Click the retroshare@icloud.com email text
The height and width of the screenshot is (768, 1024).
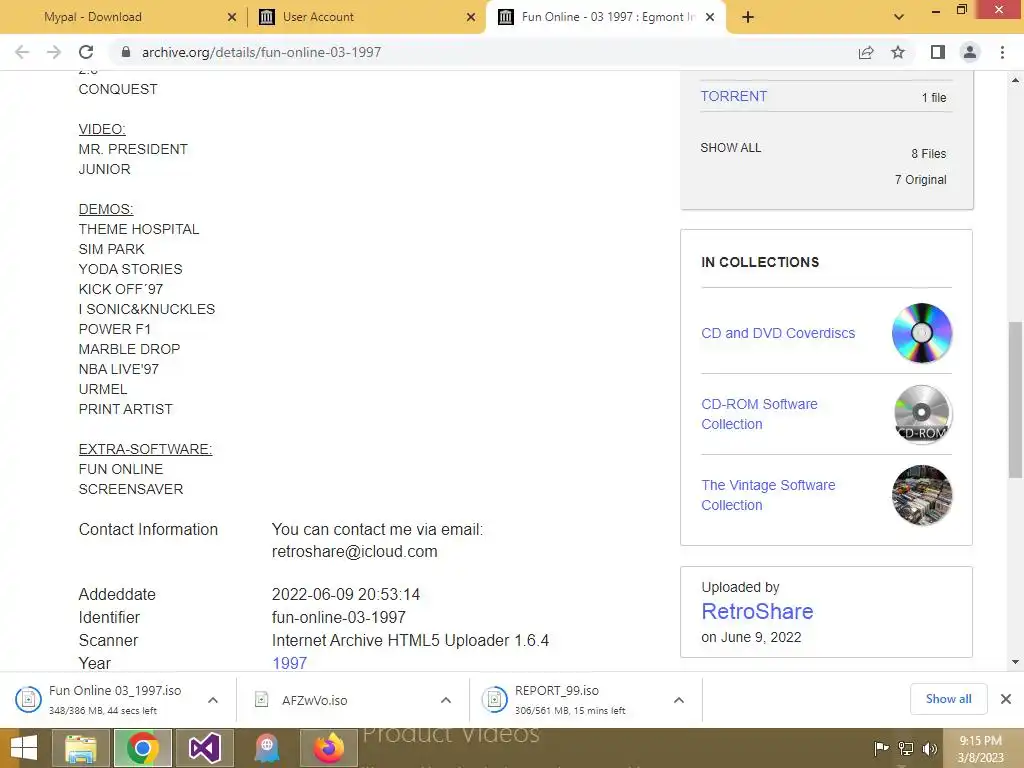click(x=355, y=551)
